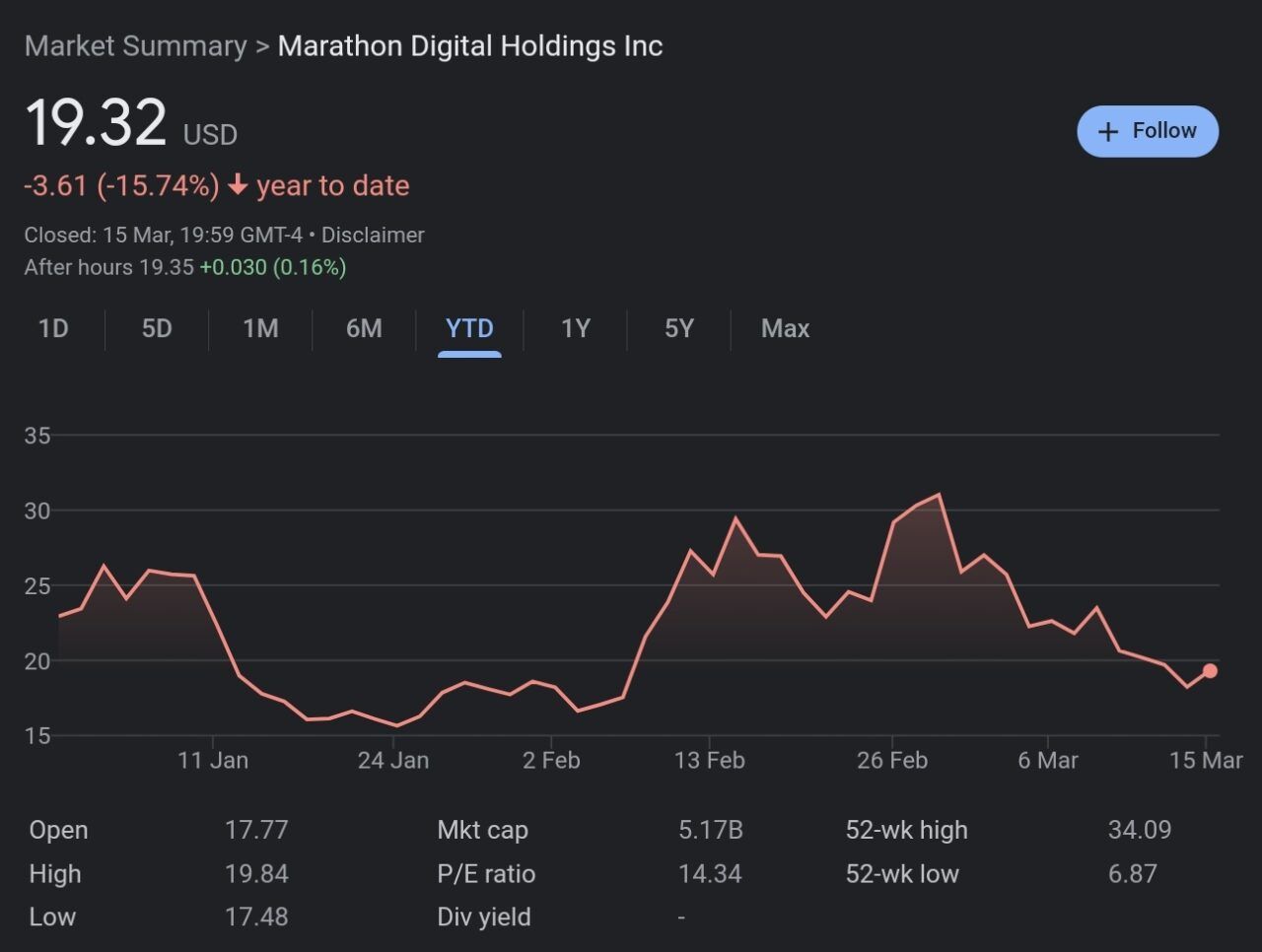This screenshot has width=1262, height=952.
Task: View the 1Y chart range
Action: coord(575,328)
